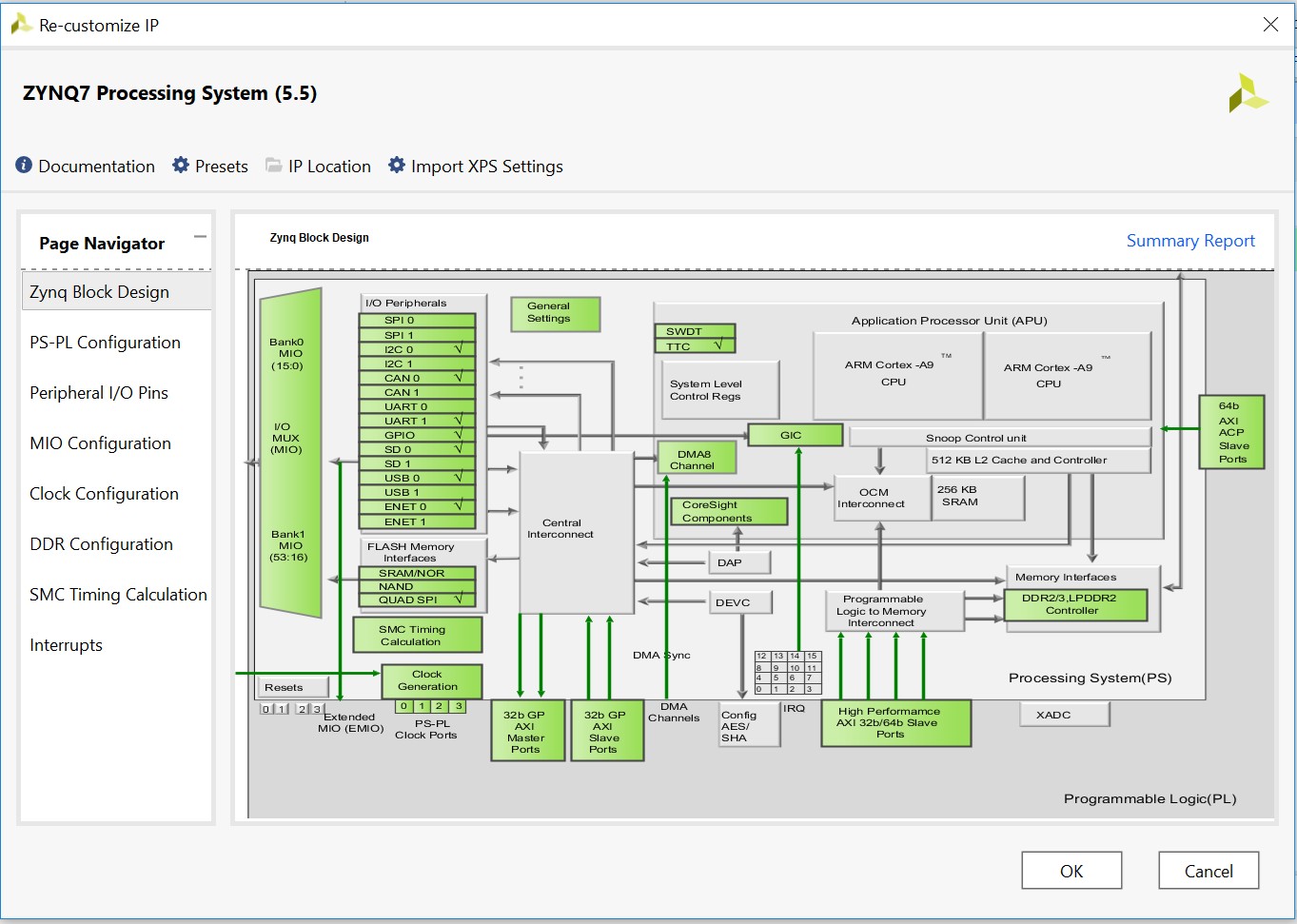This screenshot has width=1297, height=924.
Task: Click the 32b GP AXI Slave Ports block
Action: tap(606, 731)
